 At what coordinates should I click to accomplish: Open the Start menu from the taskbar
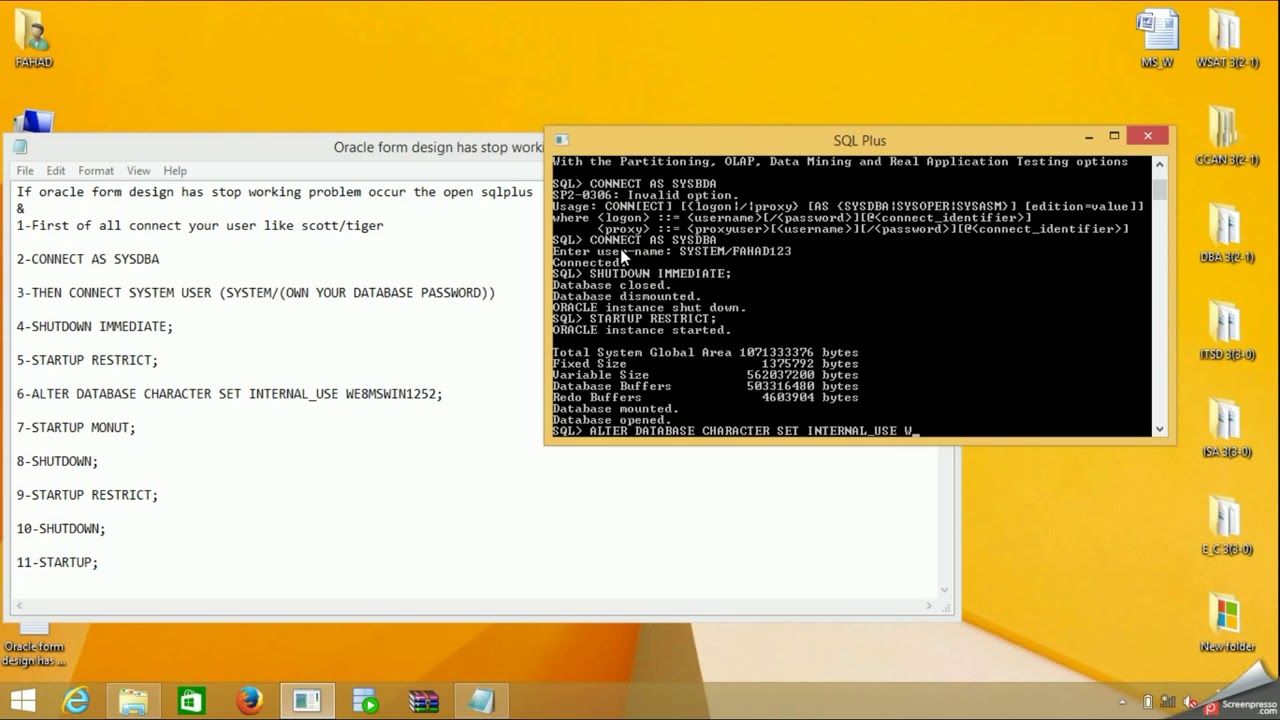[x=23, y=700]
